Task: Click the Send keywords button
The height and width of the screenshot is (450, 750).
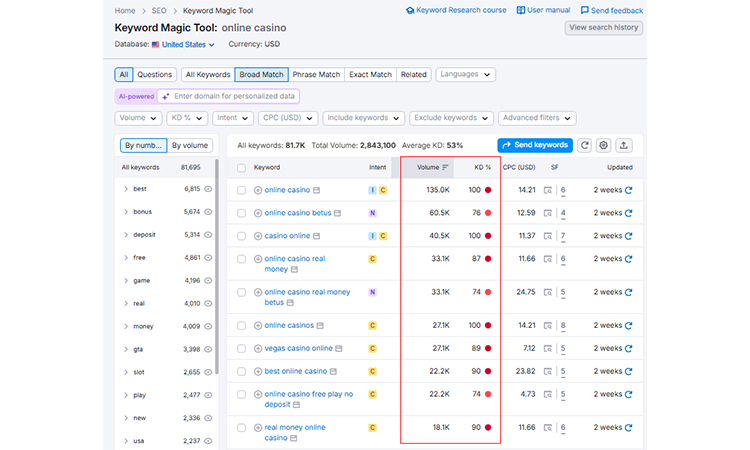Action: tap(535, 145)
